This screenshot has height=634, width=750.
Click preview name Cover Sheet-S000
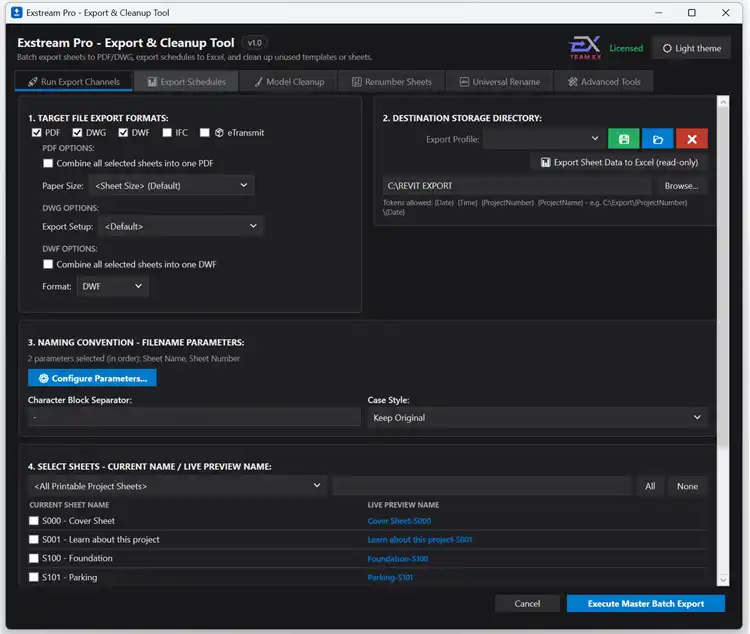coord(399,521)
